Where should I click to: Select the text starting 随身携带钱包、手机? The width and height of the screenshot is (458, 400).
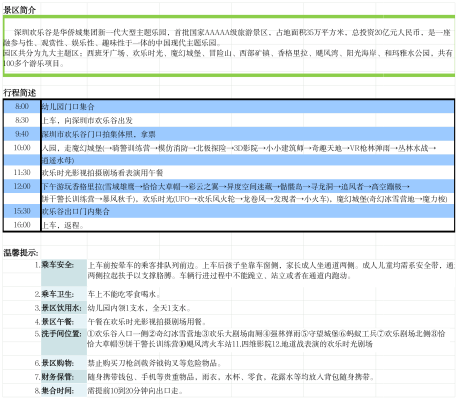pyautogui.click(x=231, y=377)
